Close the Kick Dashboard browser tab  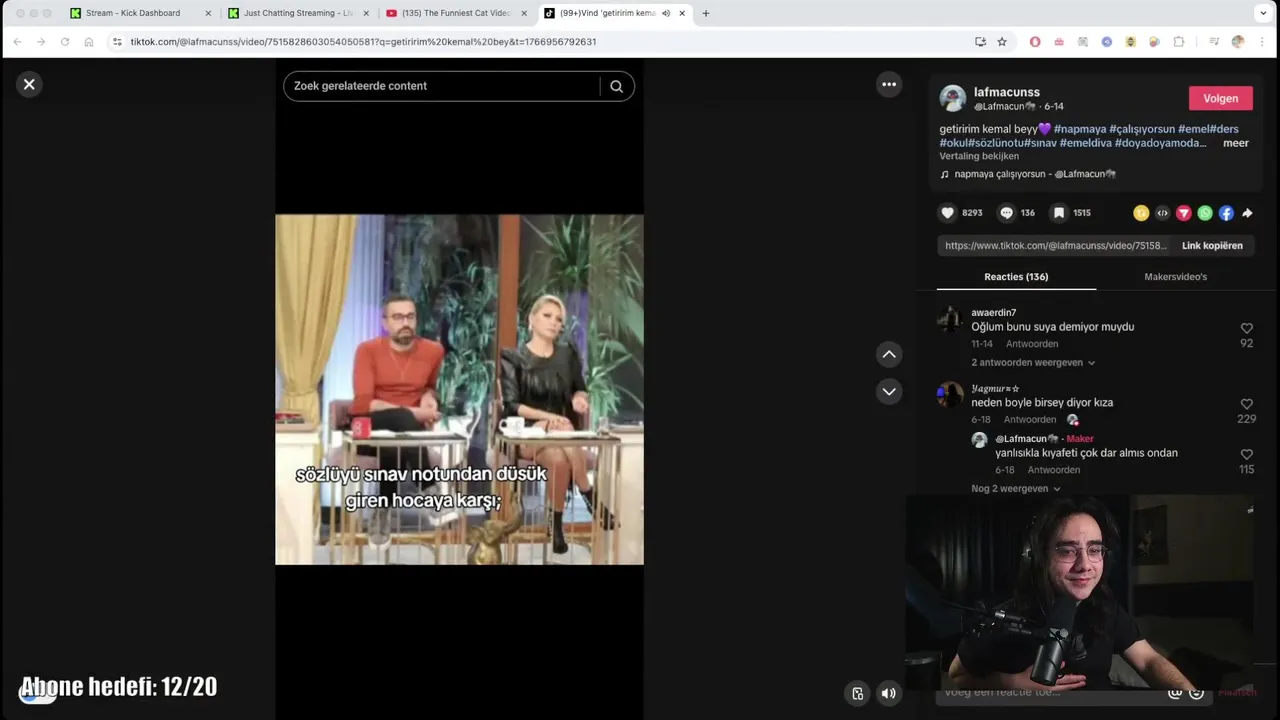(x=208, y=13)
